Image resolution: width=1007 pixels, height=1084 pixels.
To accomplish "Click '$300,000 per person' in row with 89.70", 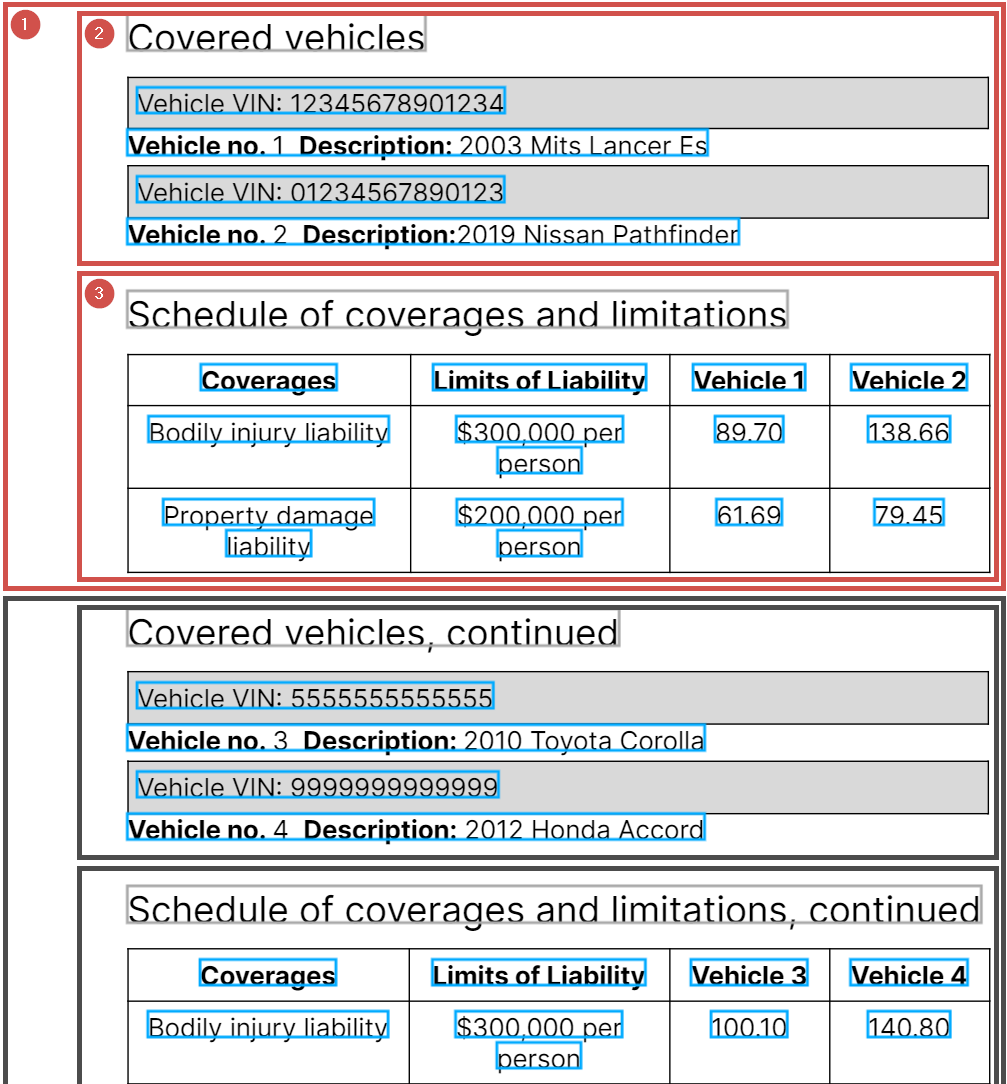I will tap(540, 445).
